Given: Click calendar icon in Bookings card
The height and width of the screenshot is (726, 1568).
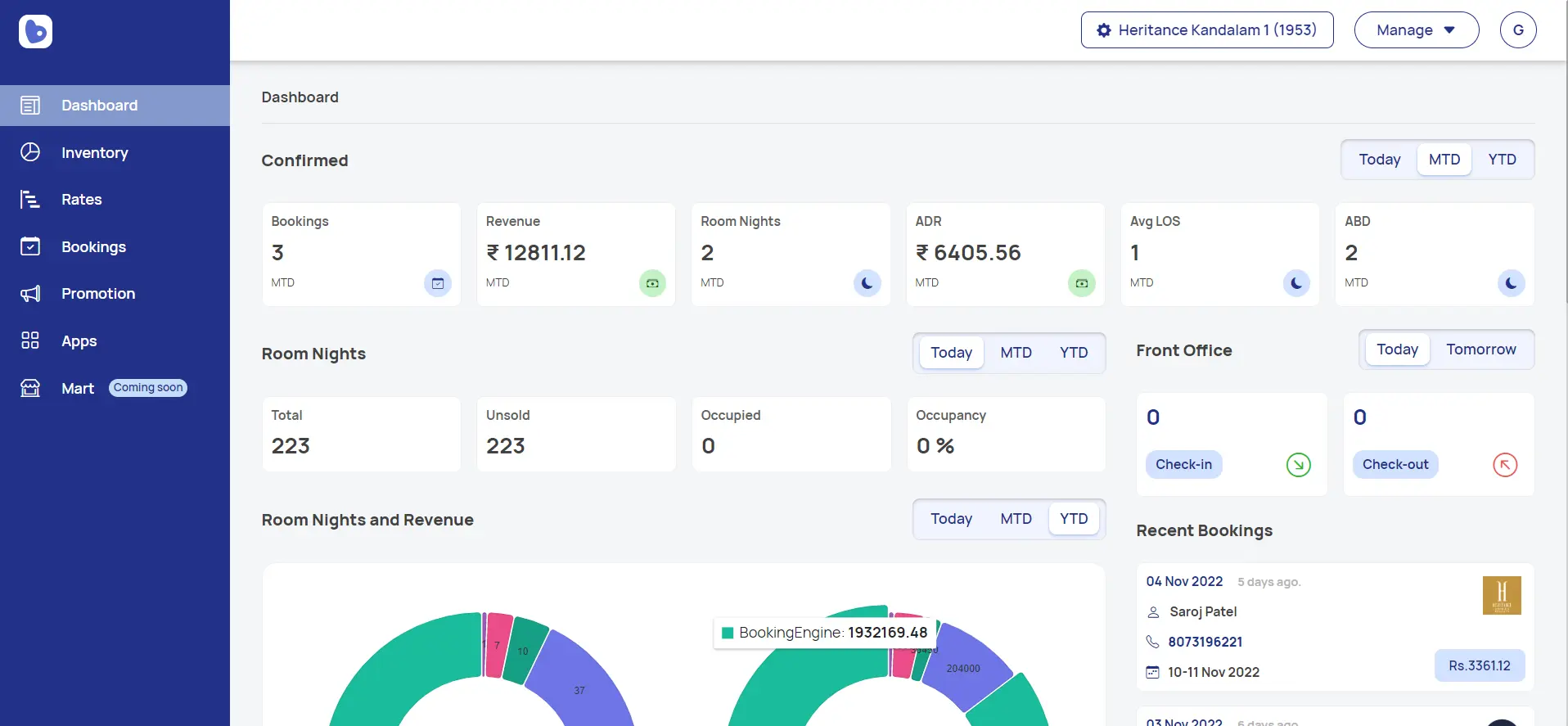Looking at the screenshot, I should coord(438,283).
